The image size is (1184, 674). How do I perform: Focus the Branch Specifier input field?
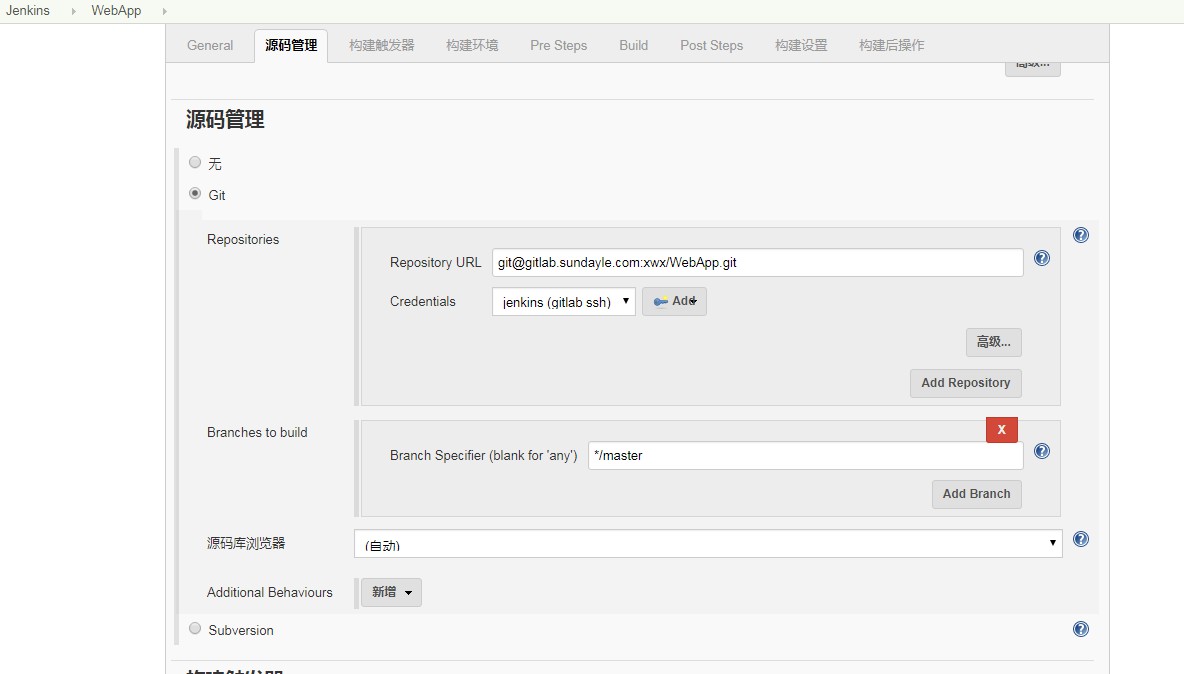805,455
